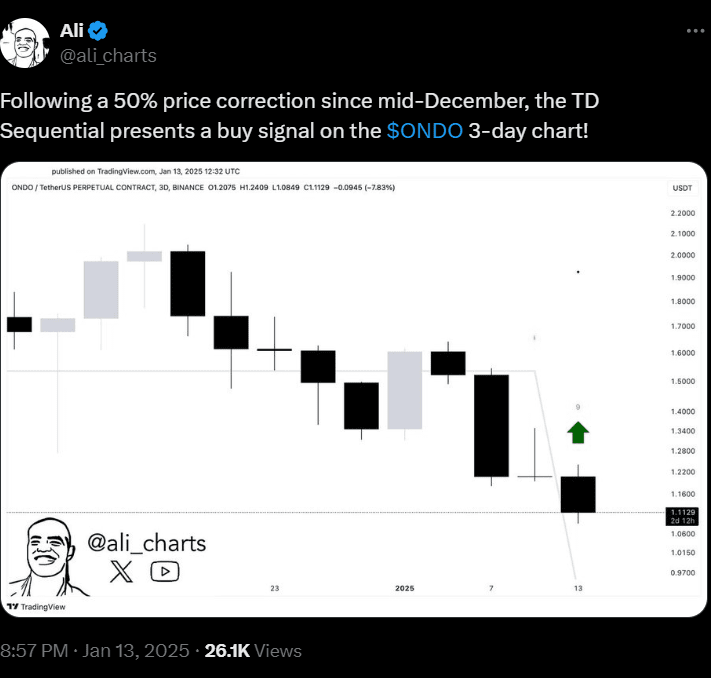Click the 8:57 PM tweet timestamp
The height and width of the screenshot is (678, 711).
tap(34, 651)
